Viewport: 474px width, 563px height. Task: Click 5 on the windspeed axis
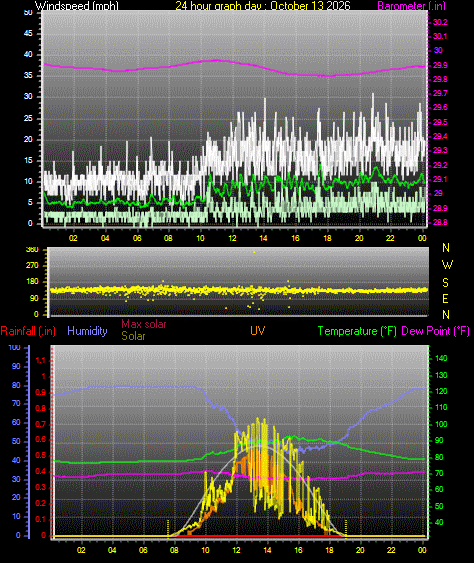pos(30,202)
